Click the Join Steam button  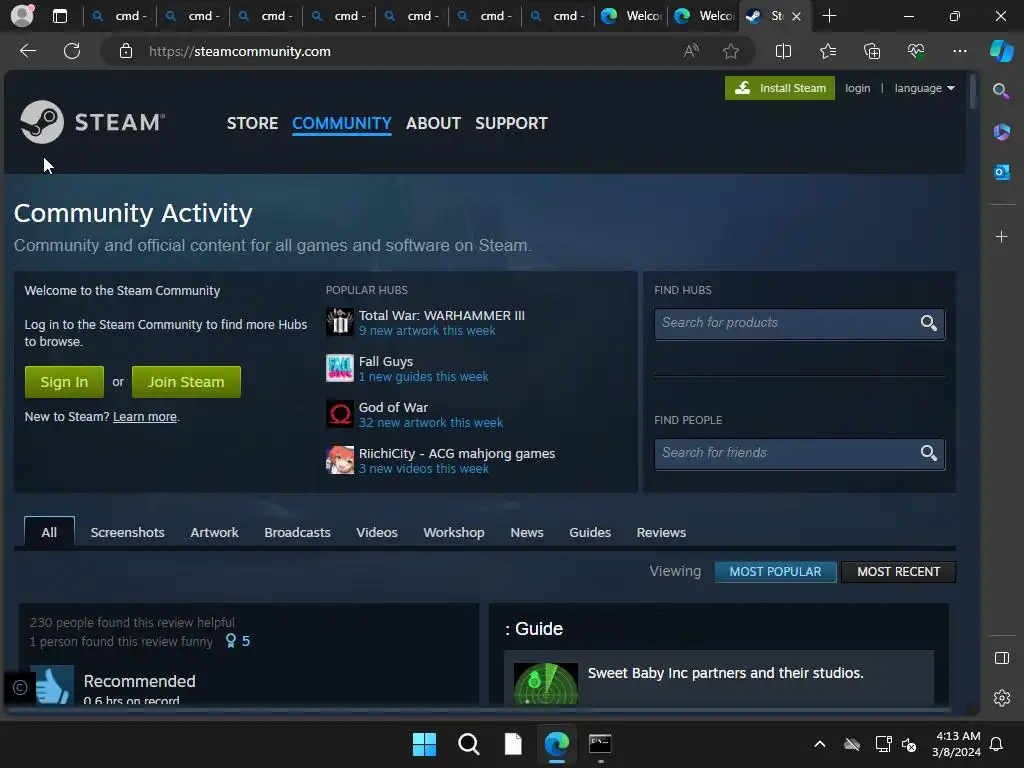(186, 382)
